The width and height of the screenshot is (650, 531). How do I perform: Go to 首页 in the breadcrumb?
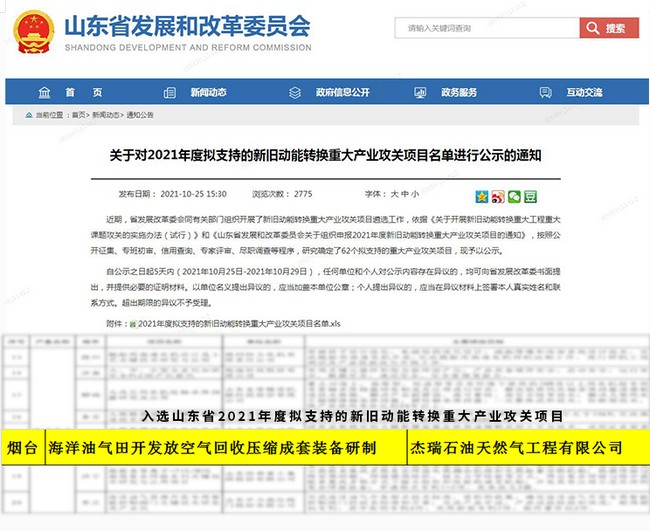[78, 115]
